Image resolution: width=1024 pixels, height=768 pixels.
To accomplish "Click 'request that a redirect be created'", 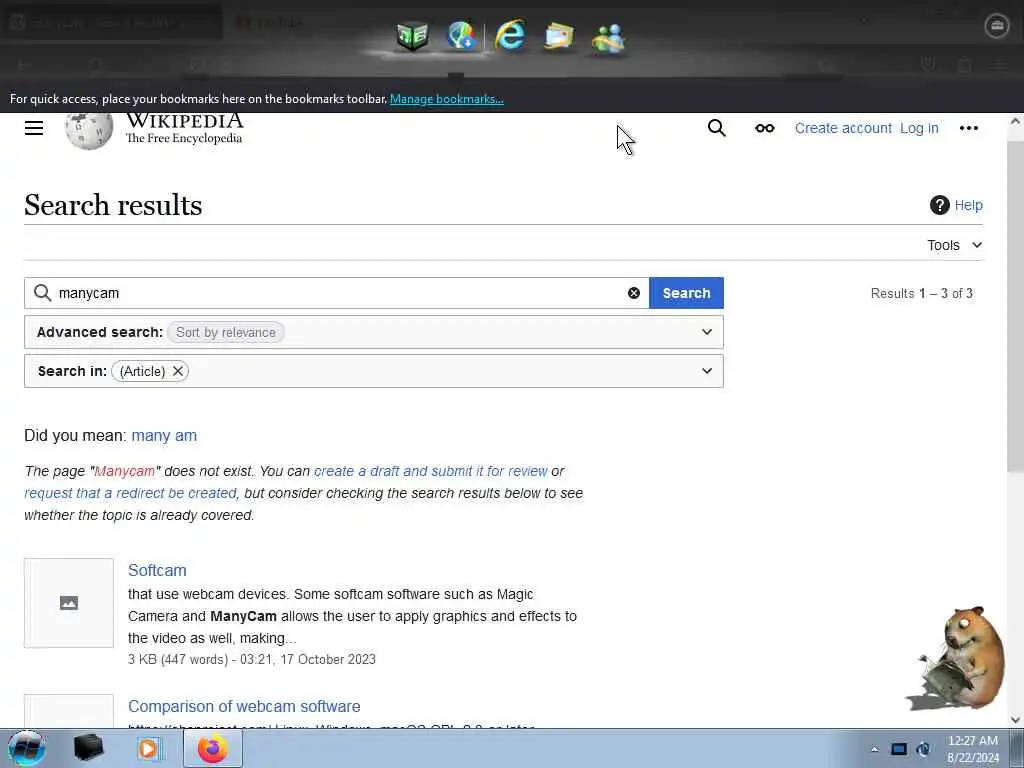I will click(x=130, y=493).
